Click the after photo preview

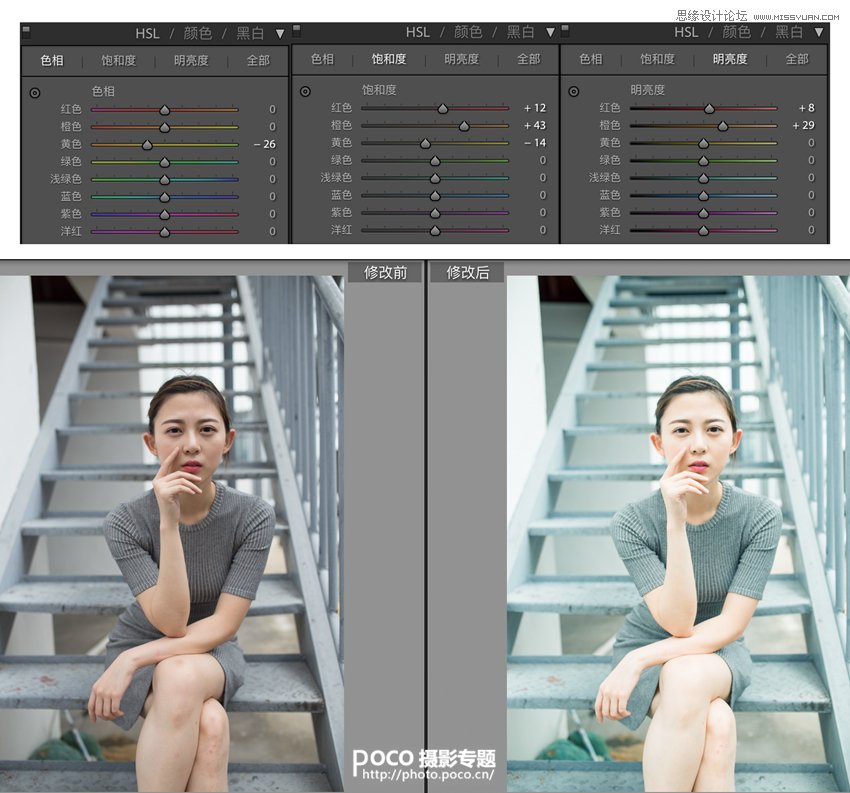click(x=678, y=534)
